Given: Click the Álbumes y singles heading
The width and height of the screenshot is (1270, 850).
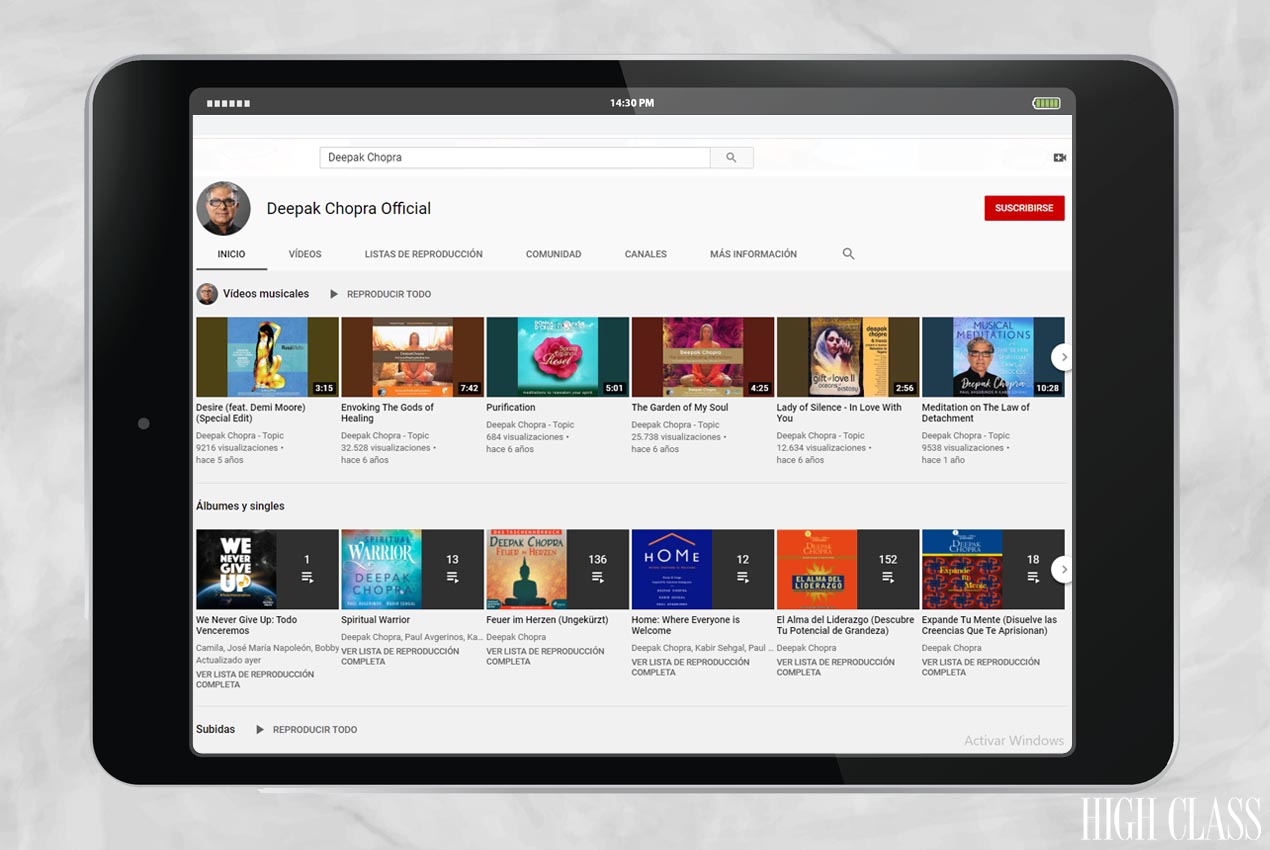Looking at the screenshot, I should (x=240, y=506).
